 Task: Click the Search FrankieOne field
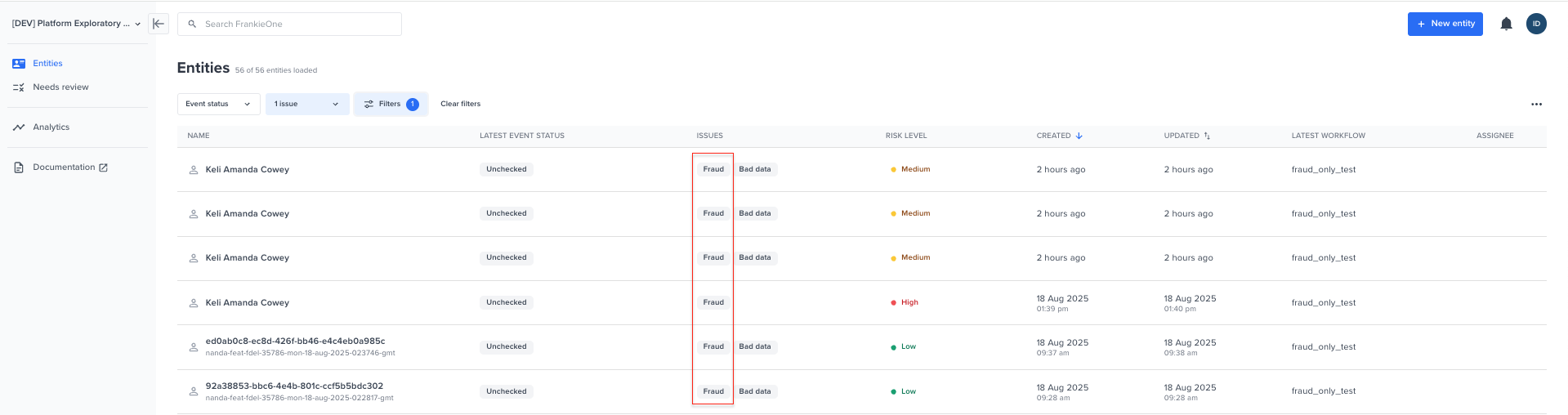coord(294,25)
